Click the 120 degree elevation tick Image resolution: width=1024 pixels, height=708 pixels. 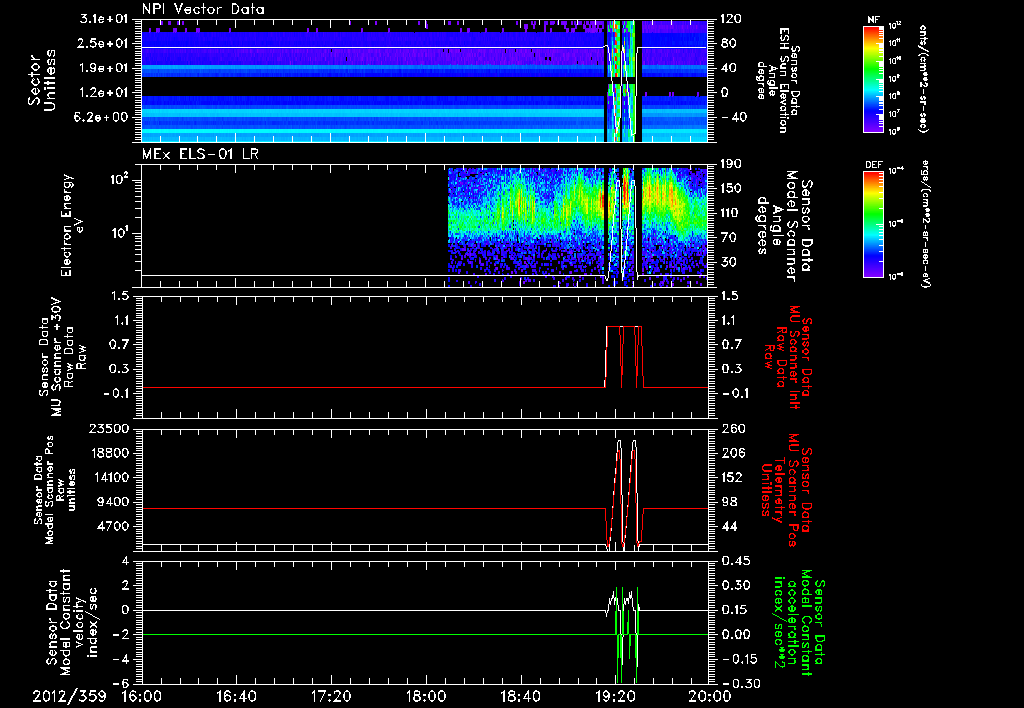pos(730,19)
